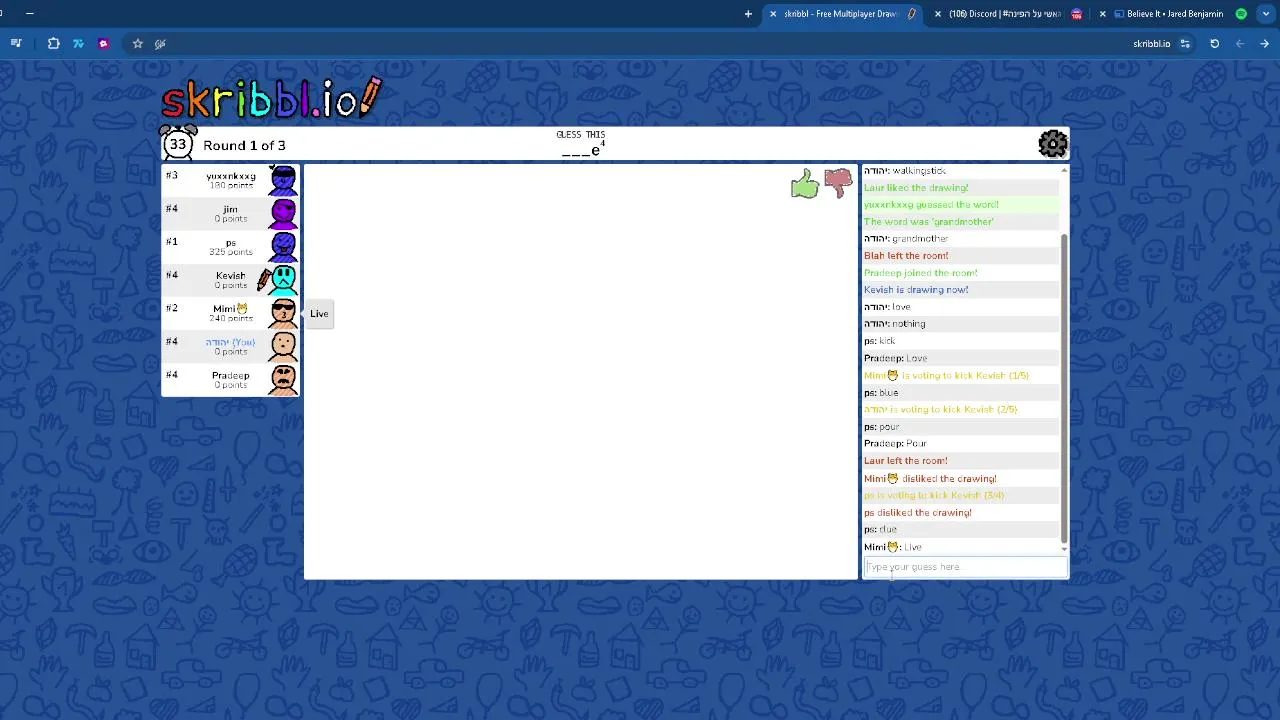Click the 'Pradeep: Love' chat message

click(896, 358)
